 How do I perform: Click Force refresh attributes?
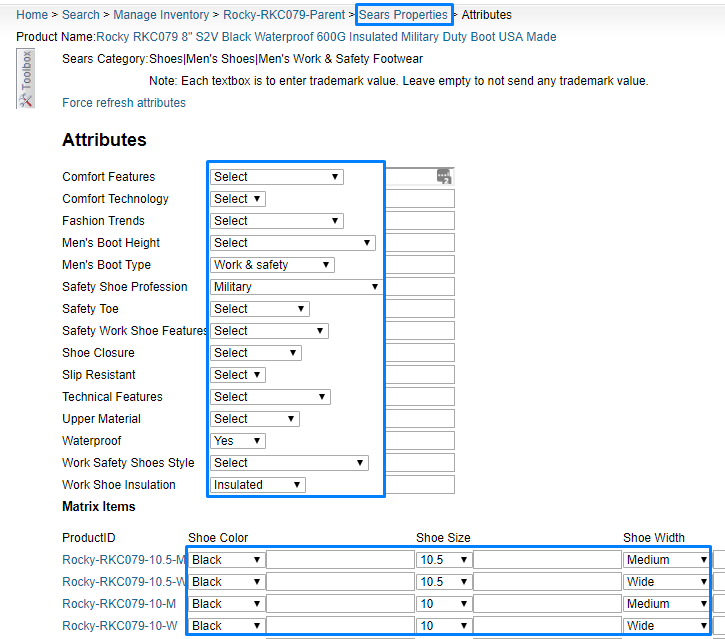point(124,103)
